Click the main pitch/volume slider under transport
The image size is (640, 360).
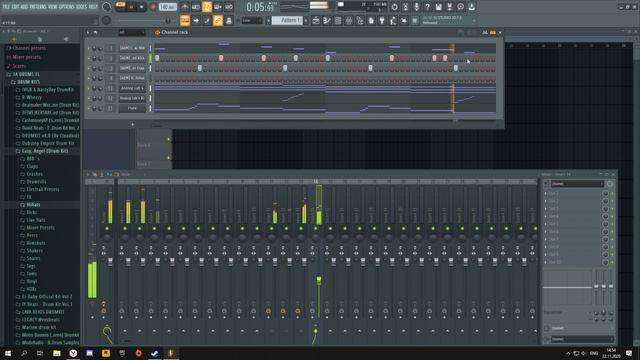click(x=144, y=20)
